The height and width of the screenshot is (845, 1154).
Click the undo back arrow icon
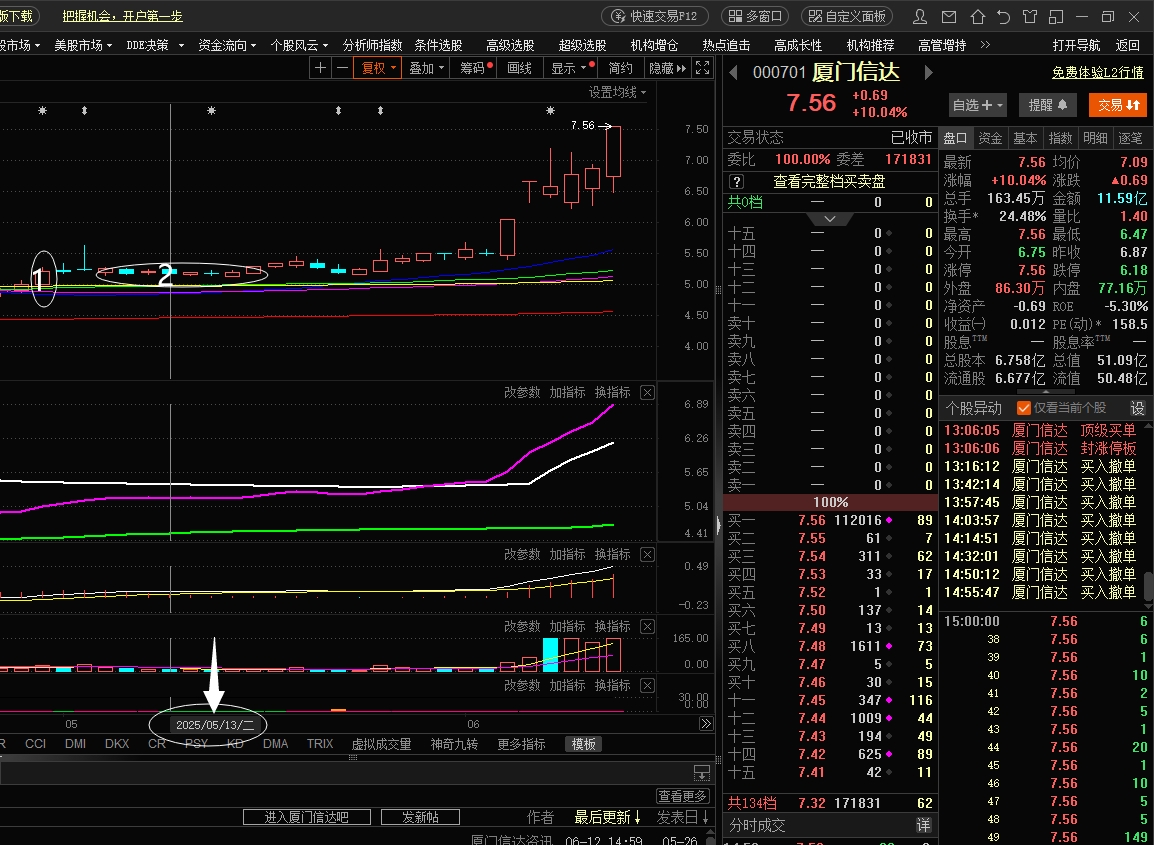(x=1004, y=16)
